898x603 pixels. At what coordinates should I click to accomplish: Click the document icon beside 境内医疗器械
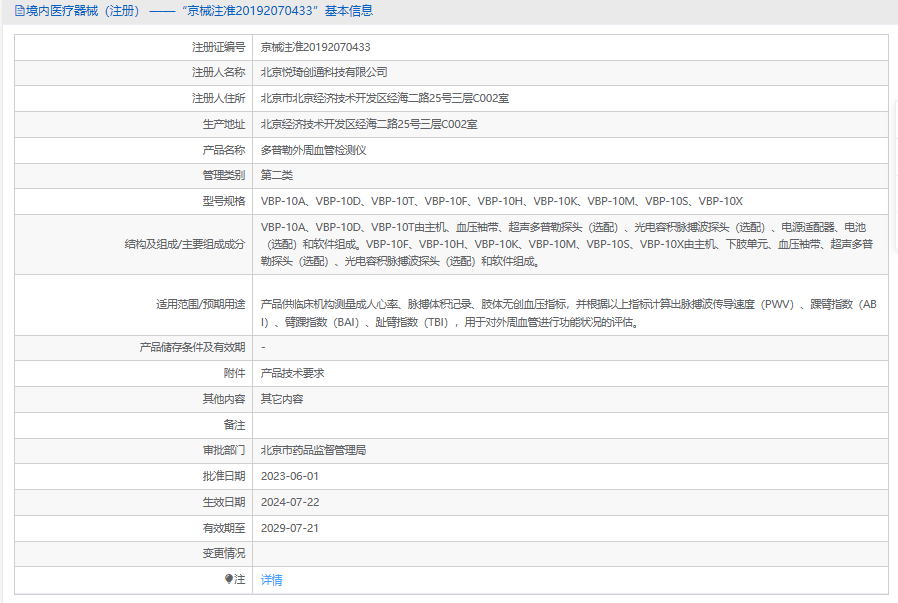tap(8, 11)
